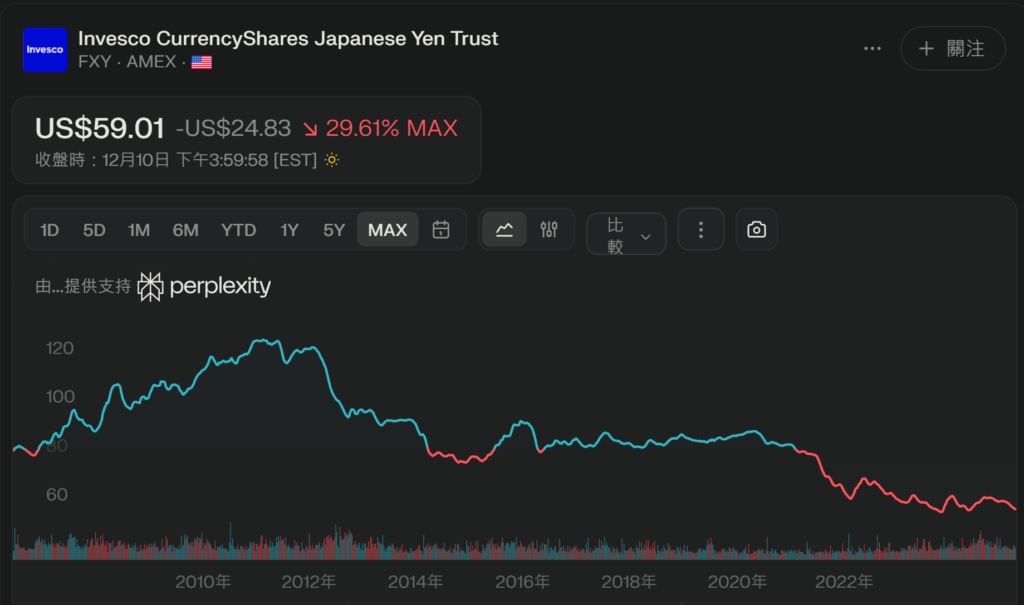1024x605 pixels.
Task: Switch to YTD range
Action: (x=238, y=230)
